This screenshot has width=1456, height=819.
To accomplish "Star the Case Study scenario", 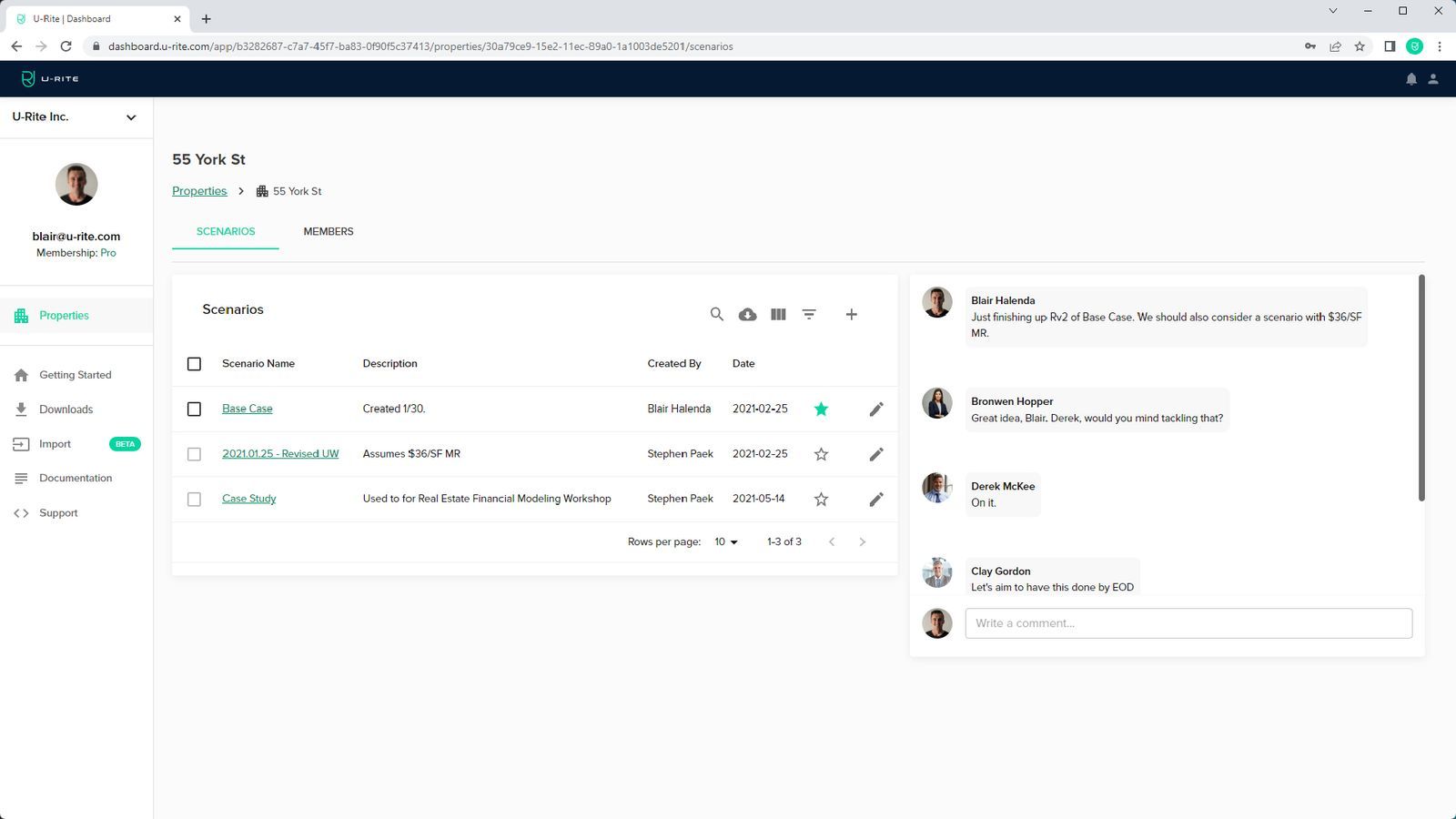I will pos(821,499).
